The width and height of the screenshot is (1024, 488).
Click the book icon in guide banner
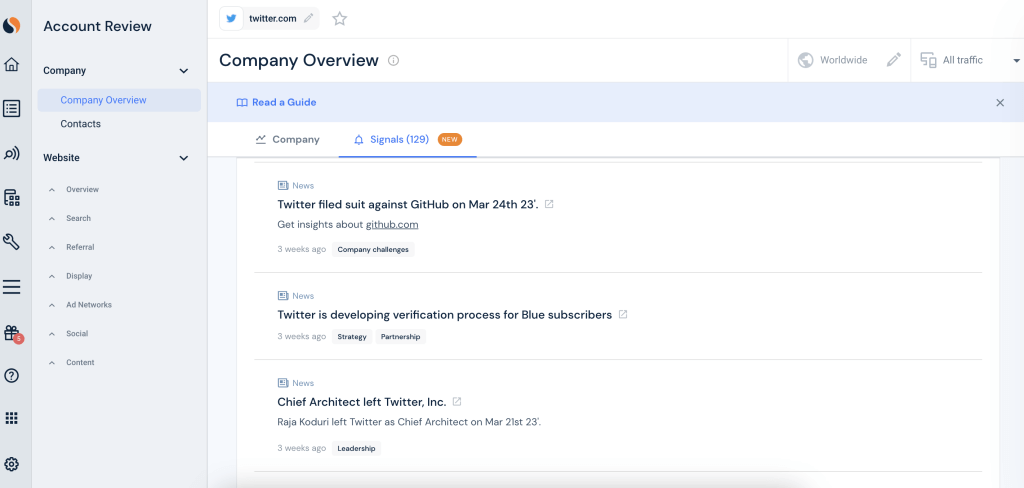(x=242, y=103)
